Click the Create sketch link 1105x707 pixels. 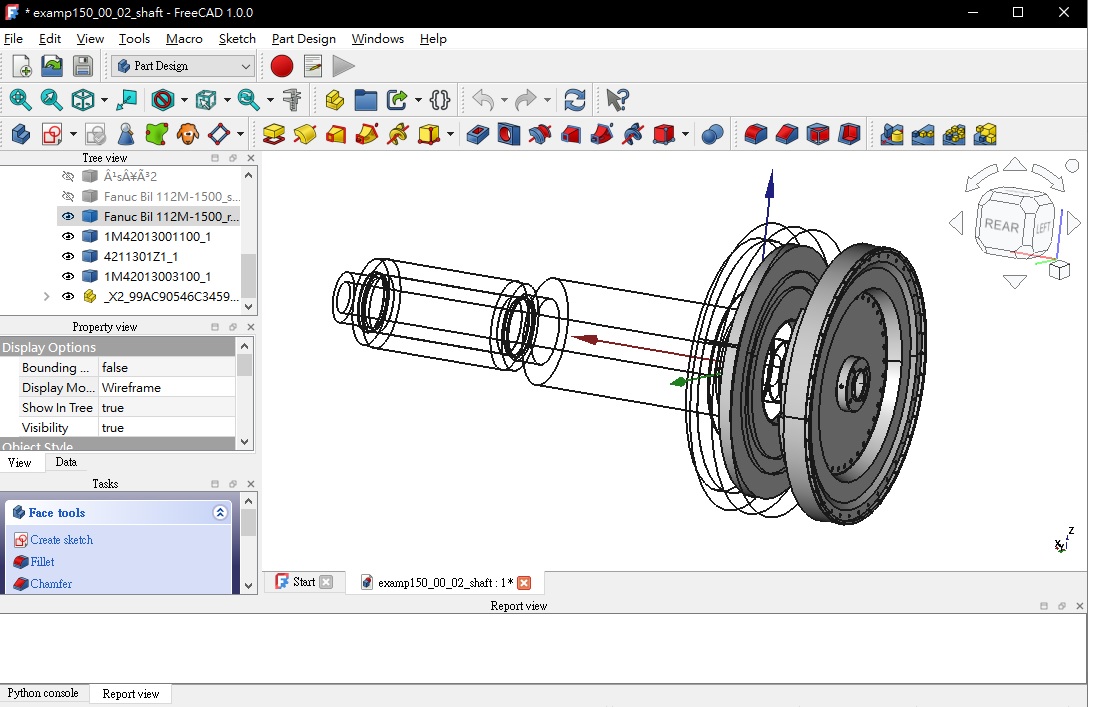(x=61, y=540)
